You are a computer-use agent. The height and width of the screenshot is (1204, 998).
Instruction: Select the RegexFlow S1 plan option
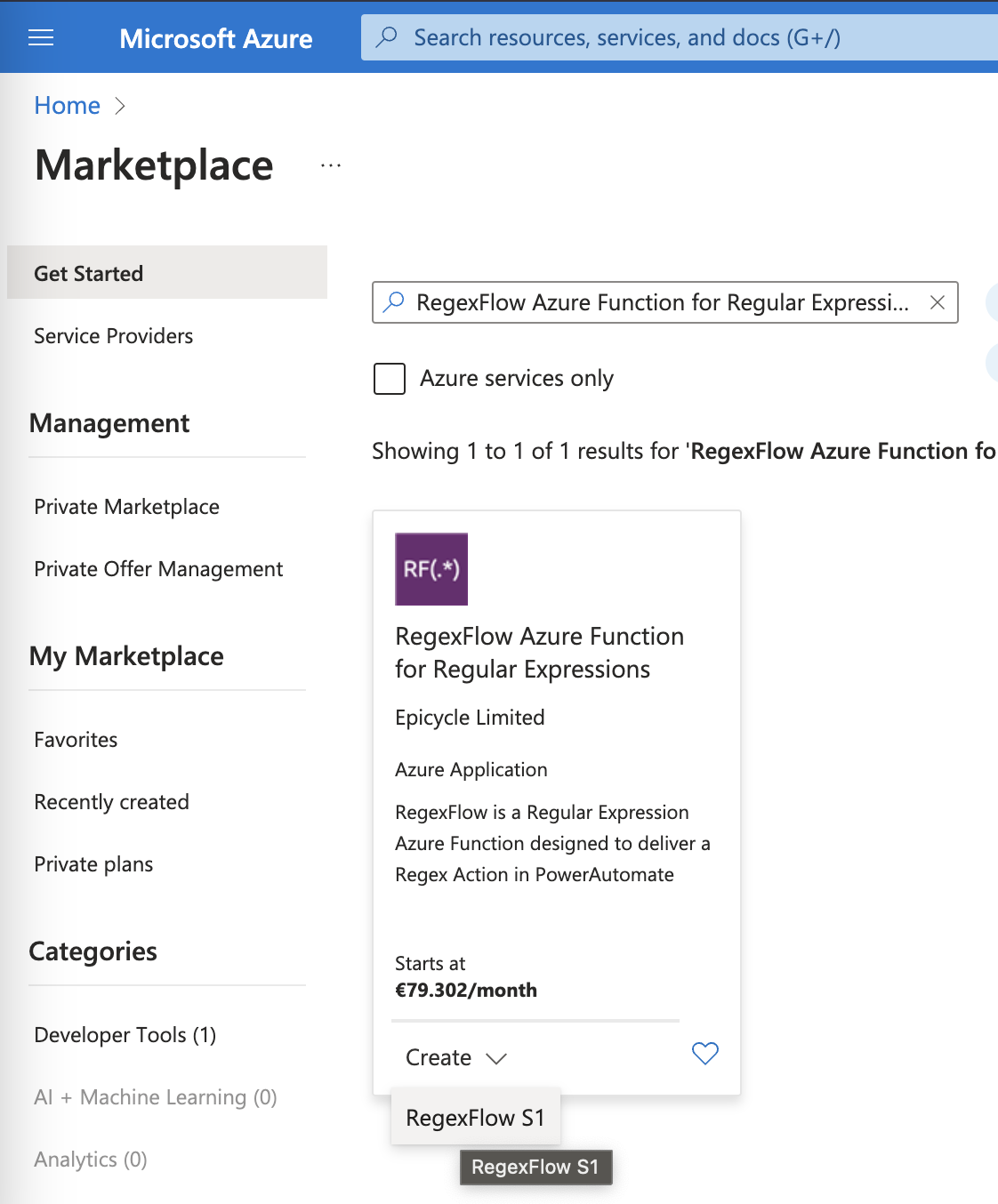pyautogui.click(x=475, y=1118)
